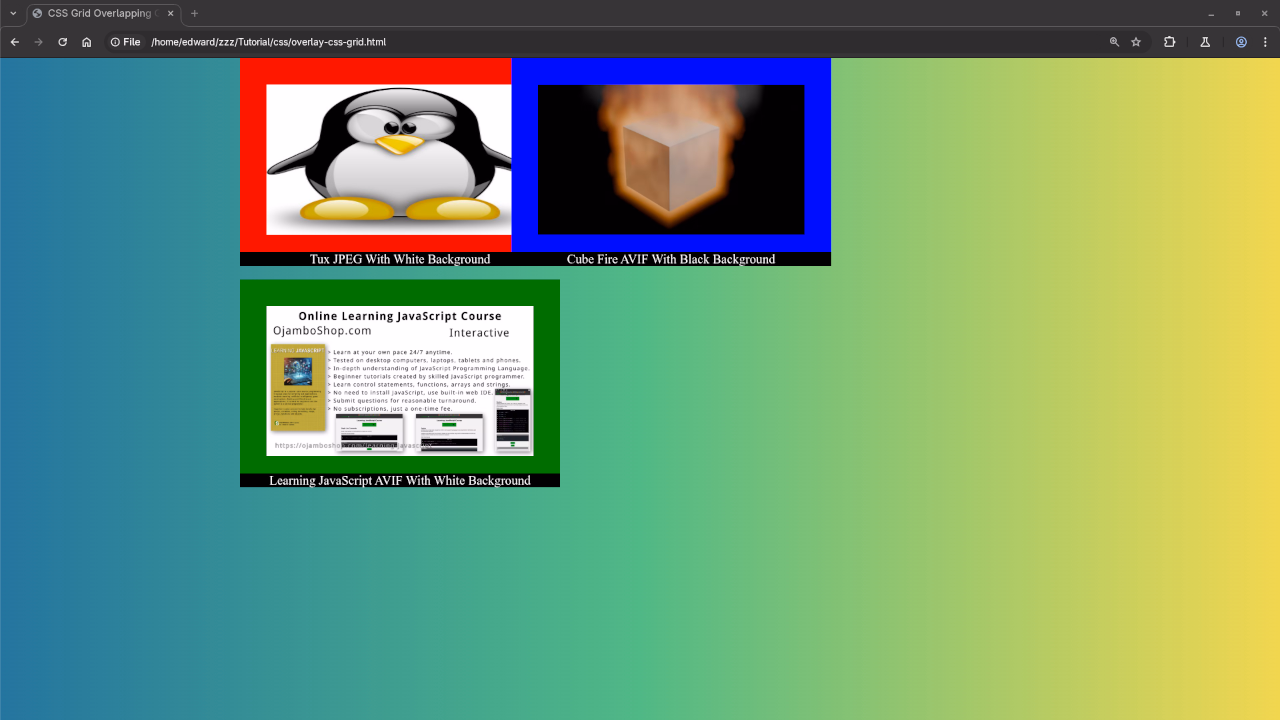Screen dimensions: 1280x720
Task: Open the Chrome Labs flask icon
Action: click(x=1205, y=42)
